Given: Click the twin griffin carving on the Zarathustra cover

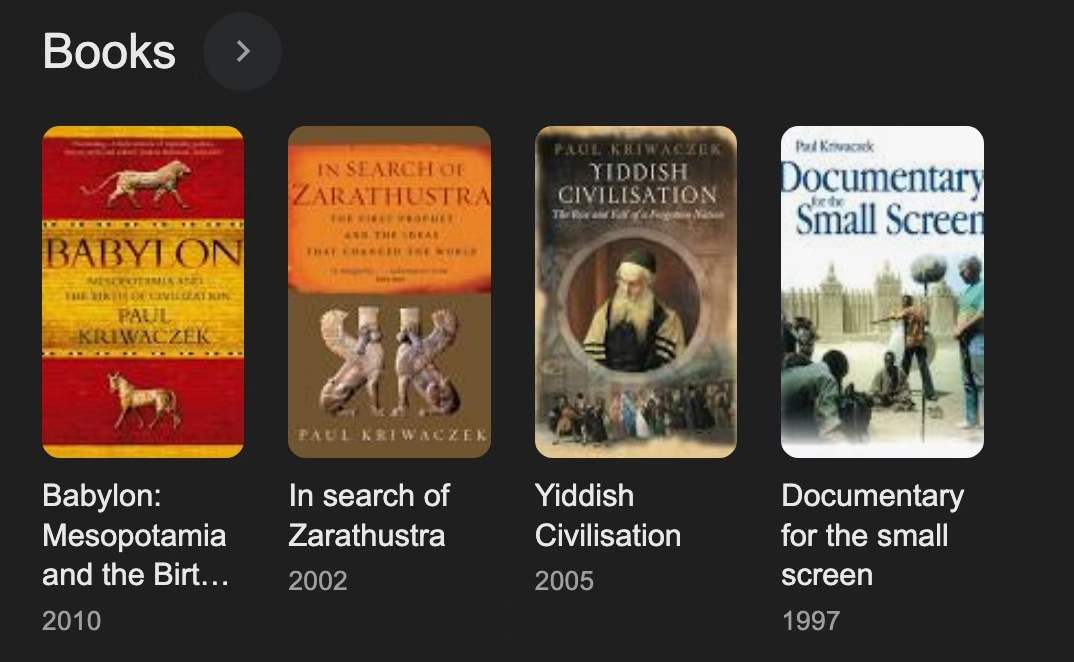Looking at the screenshot, I should coord(389,361).
